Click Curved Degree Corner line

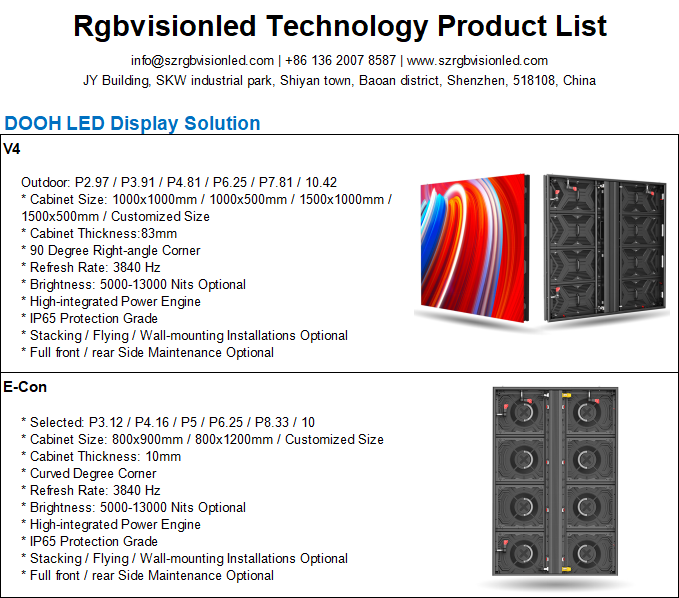coord(89,473)
